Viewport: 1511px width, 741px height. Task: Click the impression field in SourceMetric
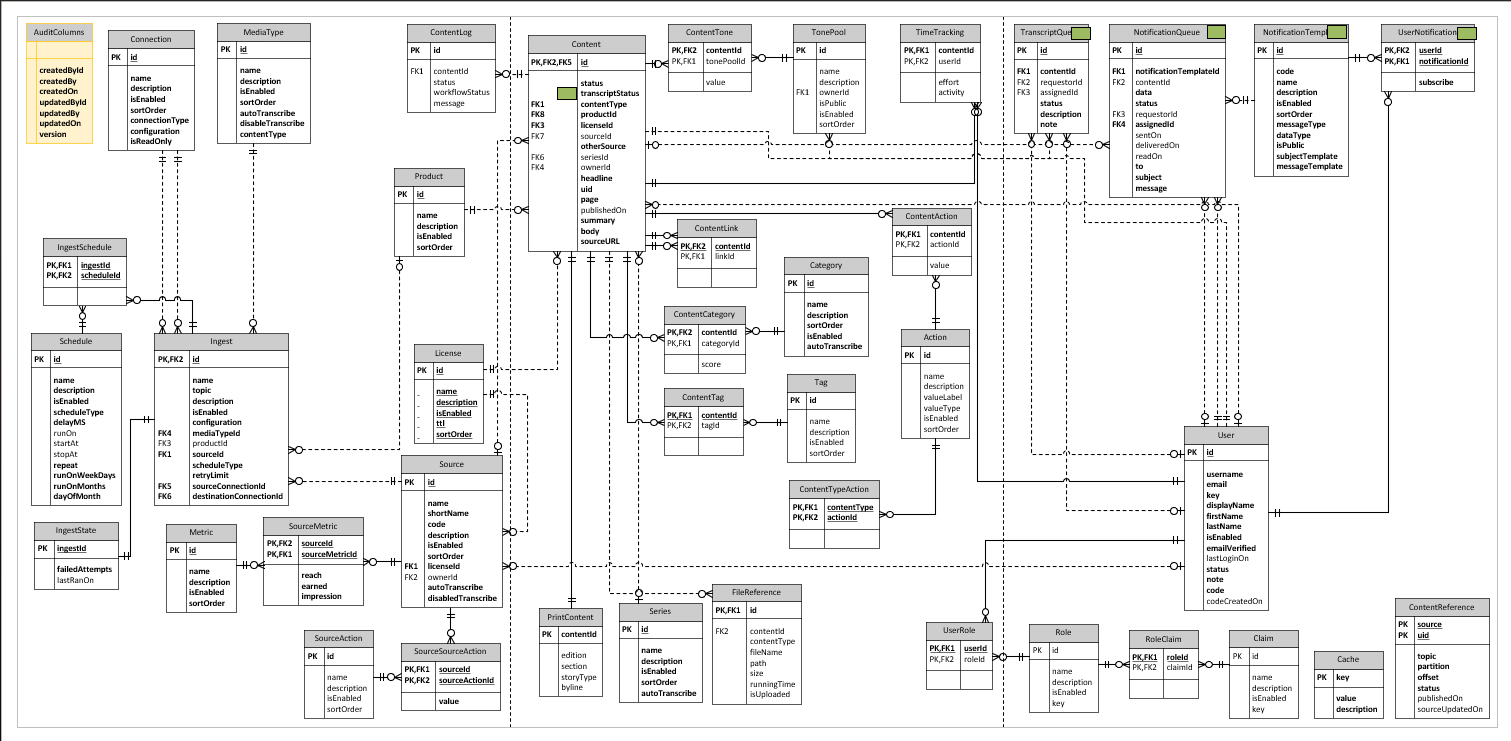point(322,596)
